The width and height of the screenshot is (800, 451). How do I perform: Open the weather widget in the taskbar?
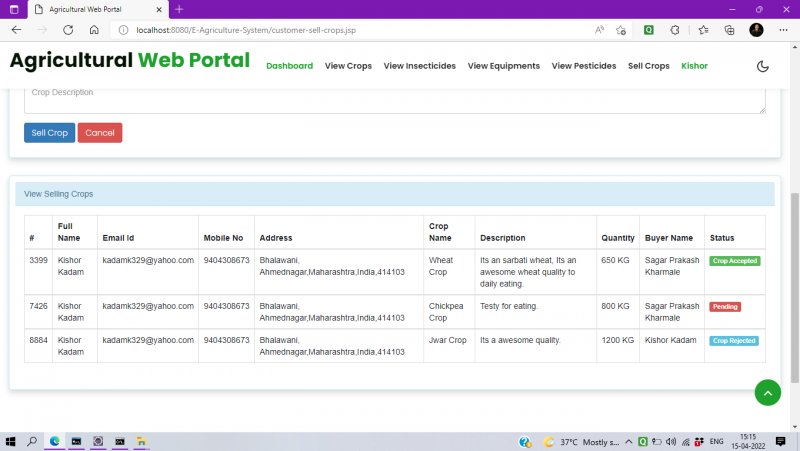click(x=581, y=442)
